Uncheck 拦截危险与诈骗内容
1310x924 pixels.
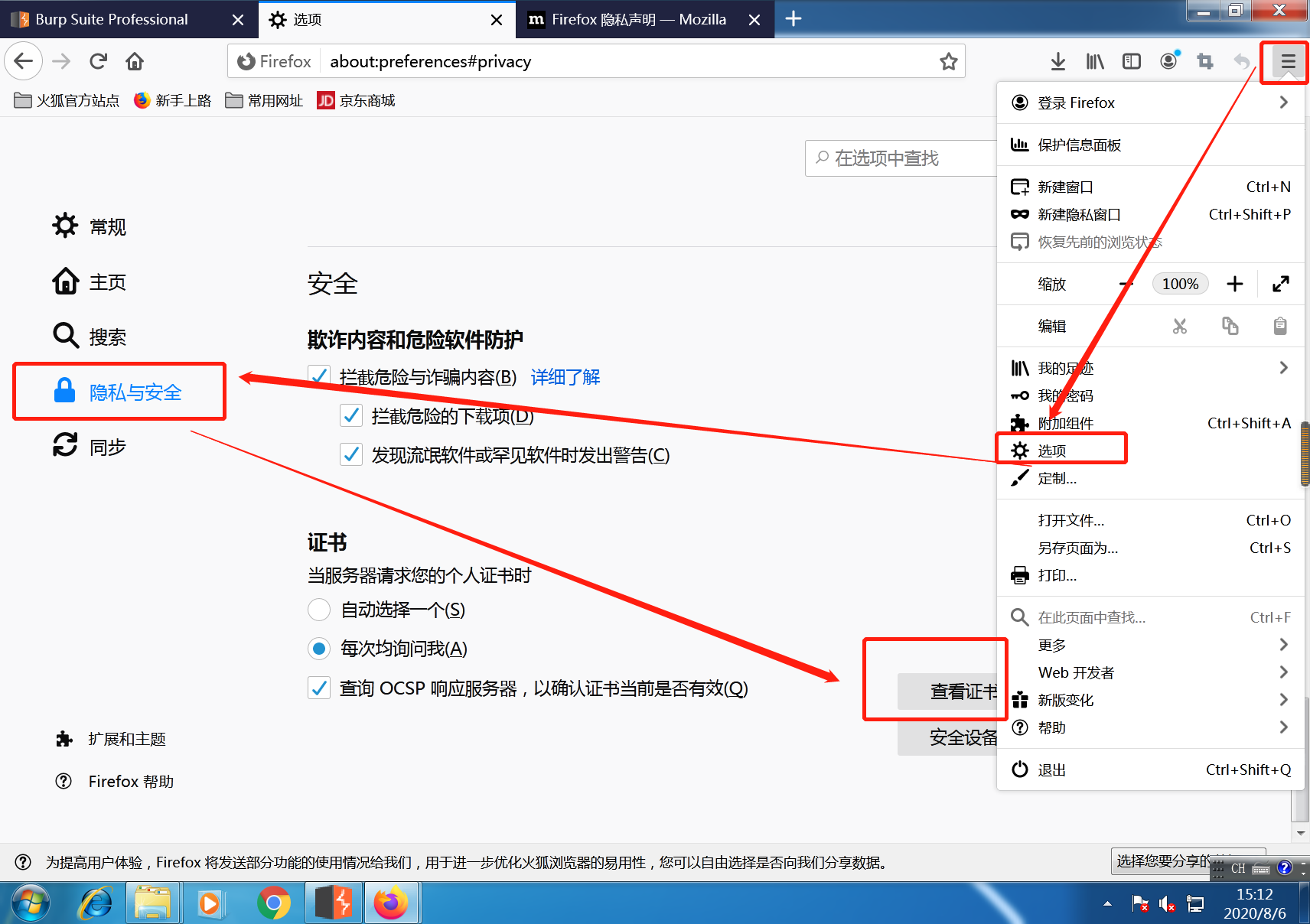(x=318, y=376)
